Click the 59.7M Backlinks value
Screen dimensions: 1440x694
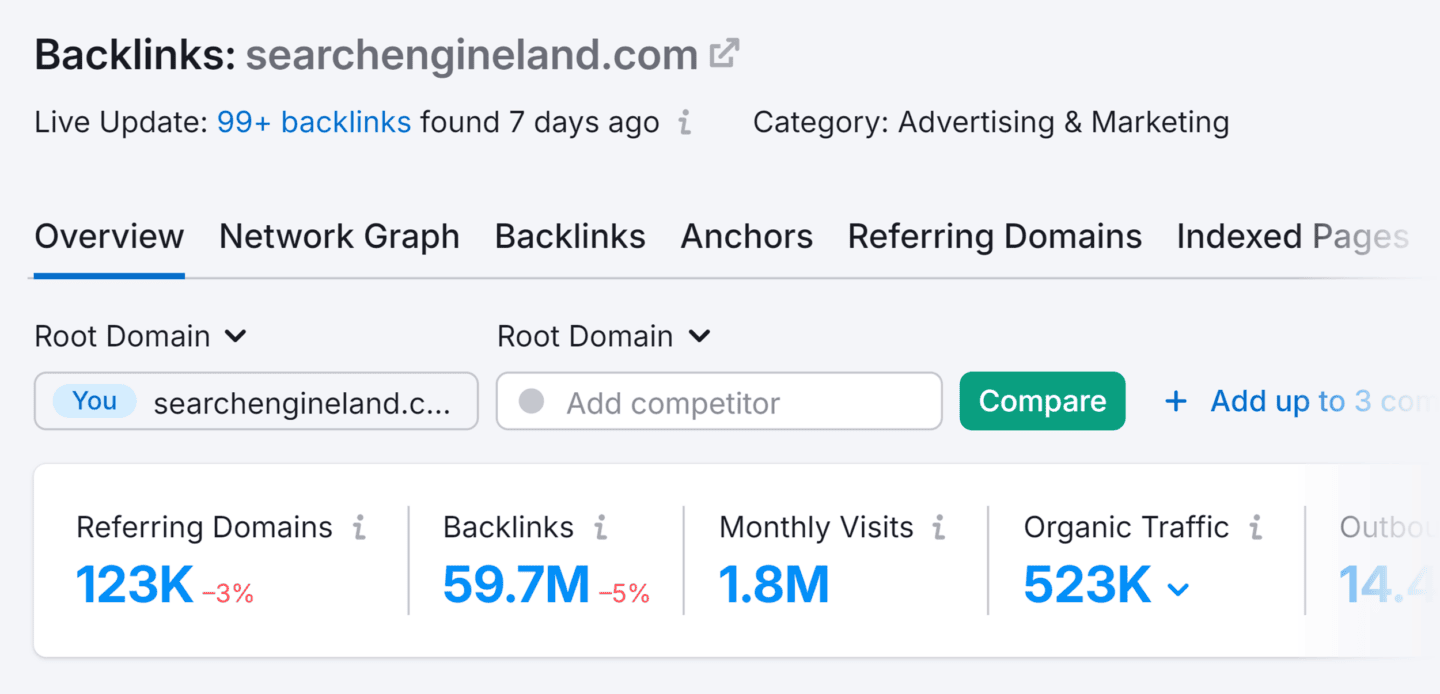coord(516,585)
